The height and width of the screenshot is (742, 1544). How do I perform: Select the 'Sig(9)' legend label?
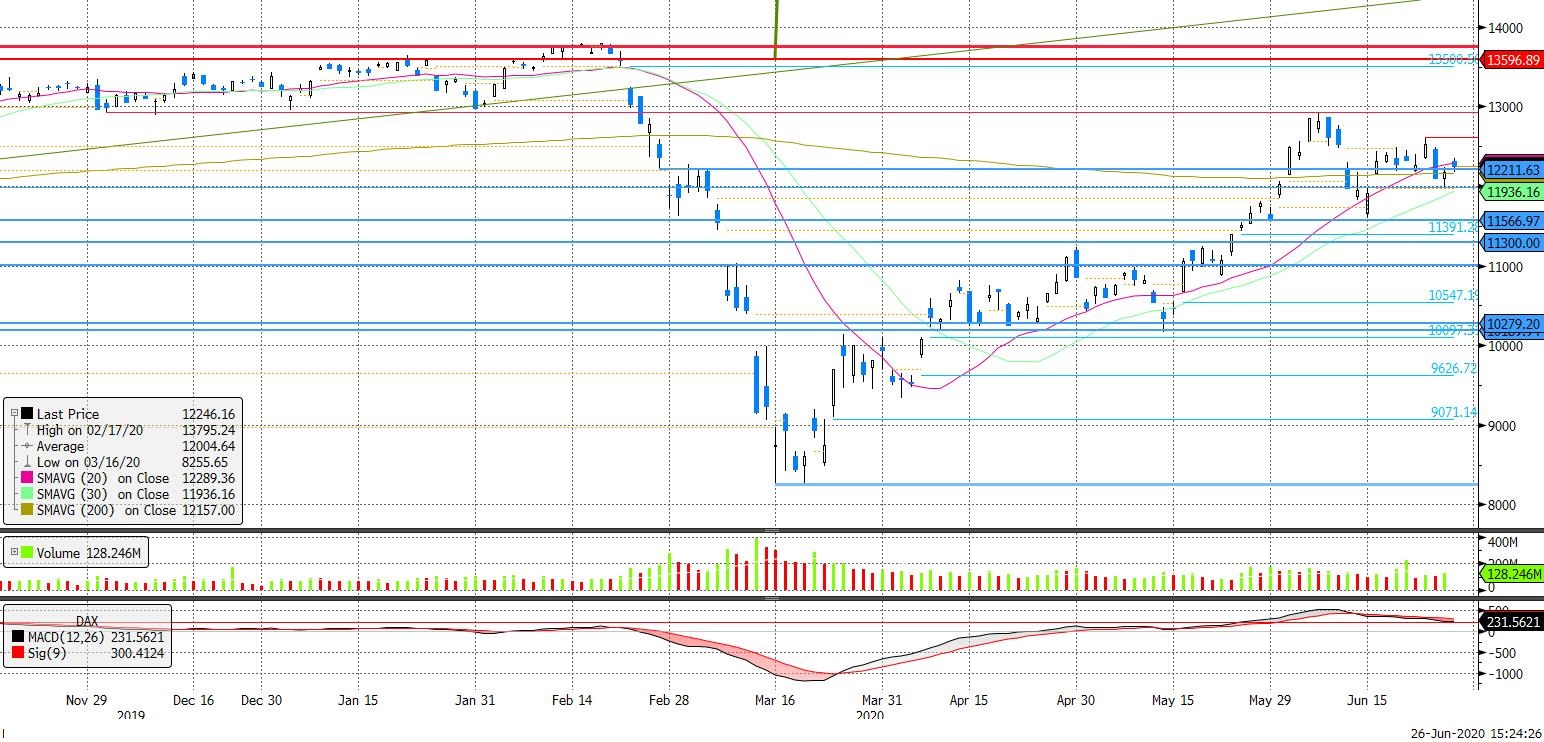point(45,654)
